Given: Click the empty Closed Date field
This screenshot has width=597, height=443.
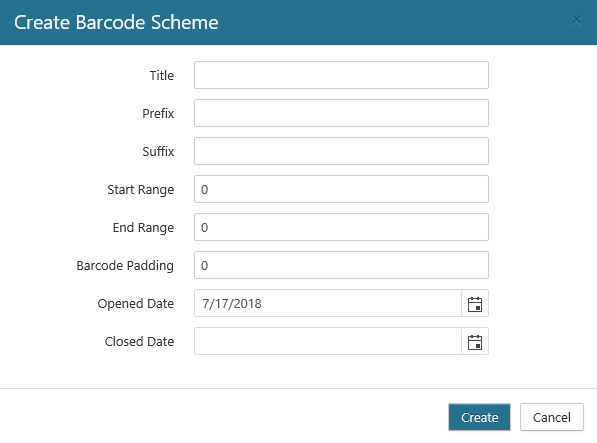Looking at the screenshot, I should 328,341.
